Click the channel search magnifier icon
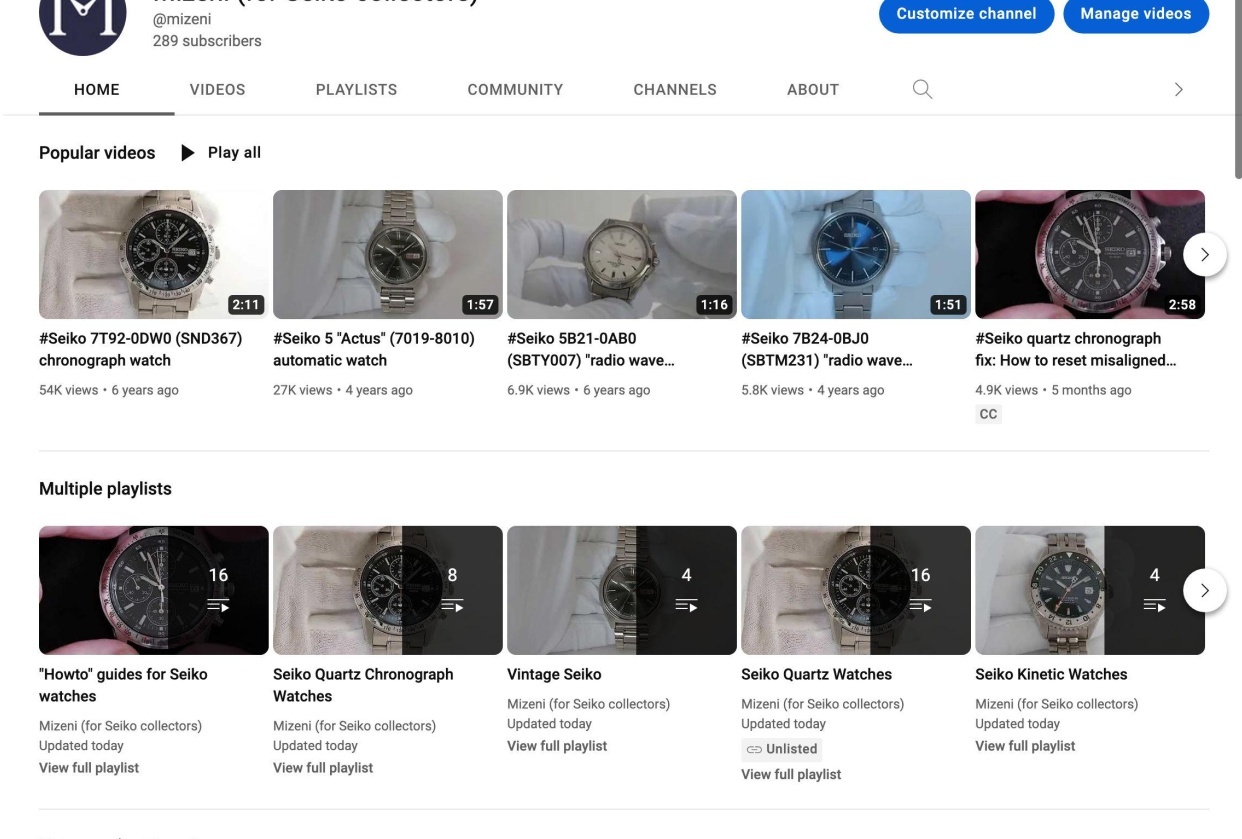 (x=922, y=89)
